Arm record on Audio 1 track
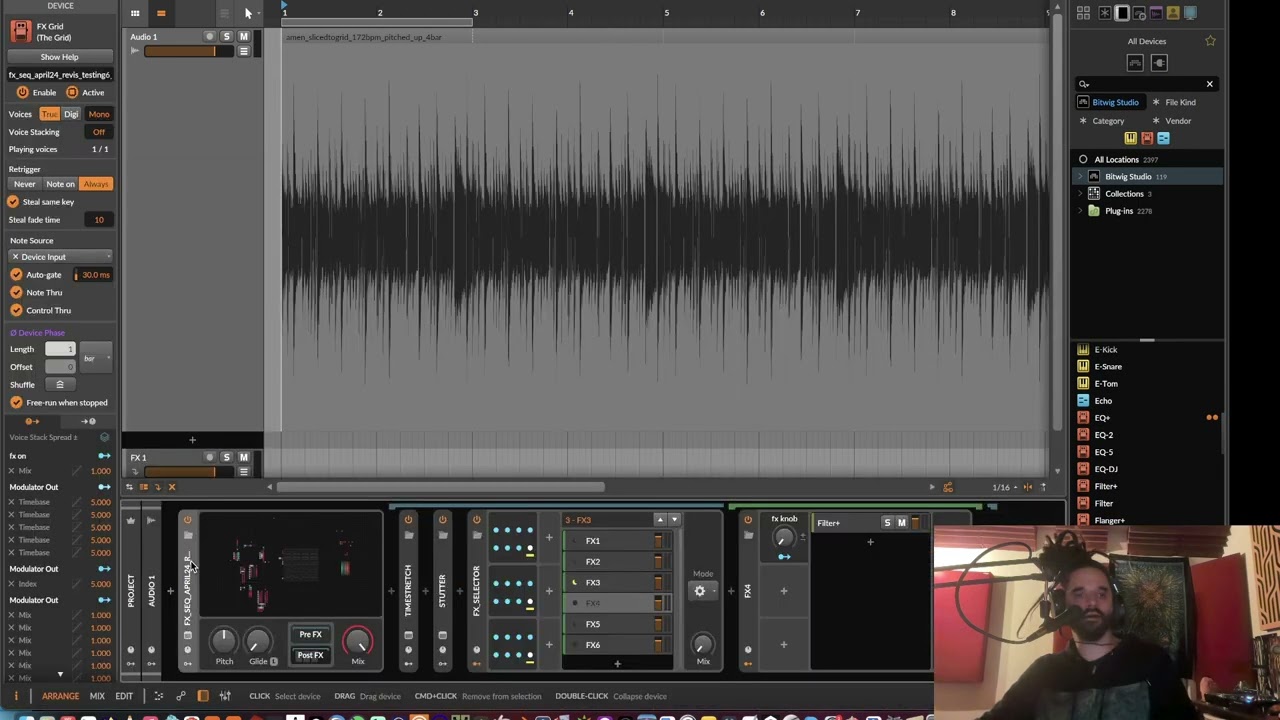Image resolution: width=1280 pixels, height=720 pixels. pos(209,36)
